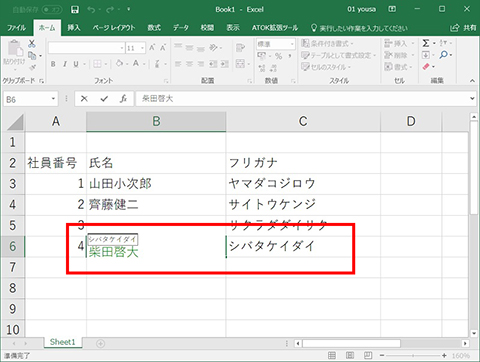The height and width of the screenshot is (362, 480).
Task: Toggle Underline formatting
Action: (x=76, y=64)
